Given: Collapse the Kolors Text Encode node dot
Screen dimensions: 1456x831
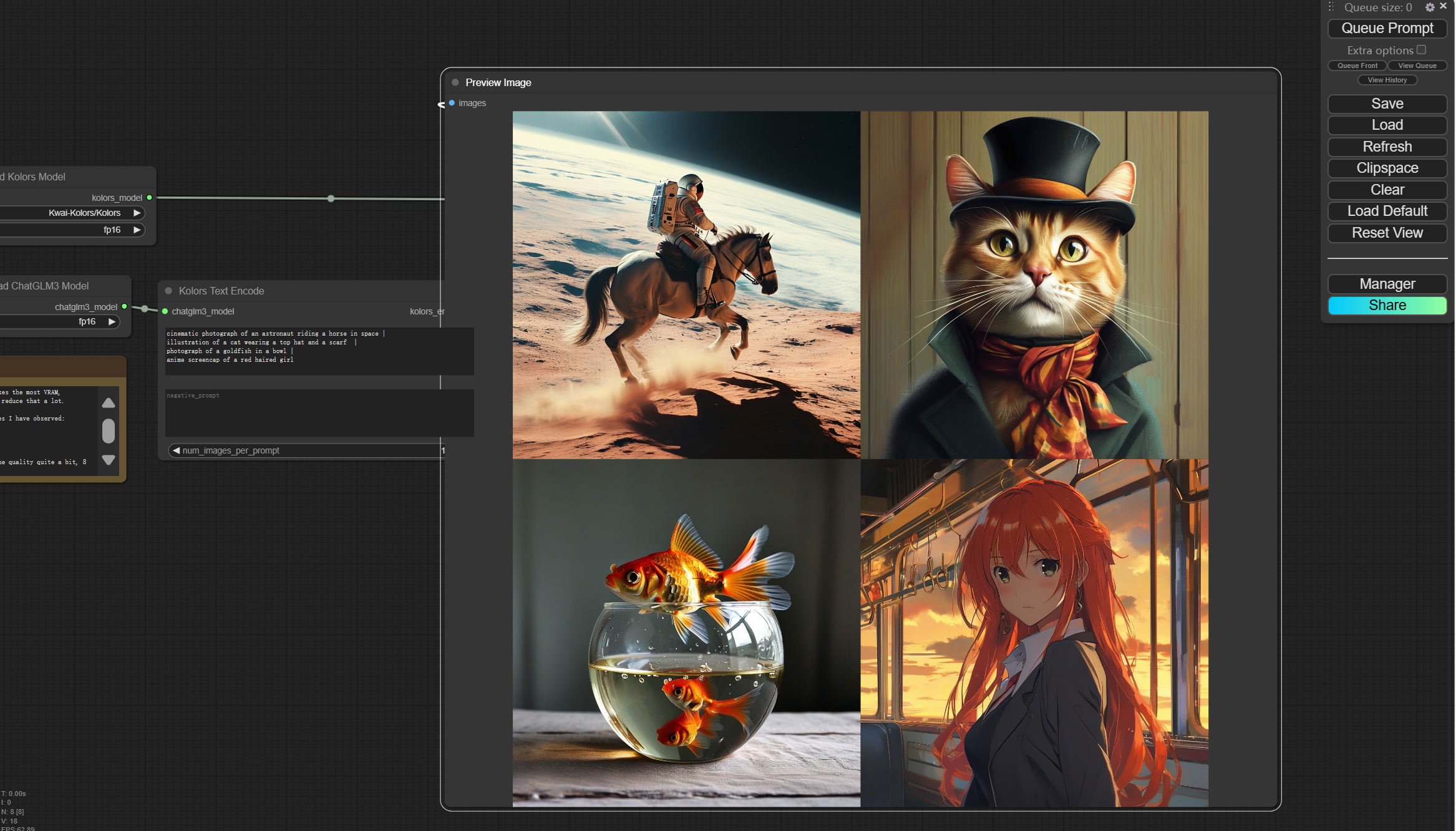Looking at the screenshot, I should [x=168, y=291].
